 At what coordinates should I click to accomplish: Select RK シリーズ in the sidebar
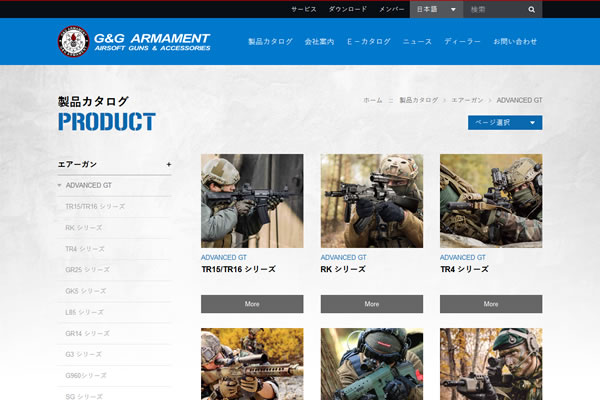(x=83, y=228)
